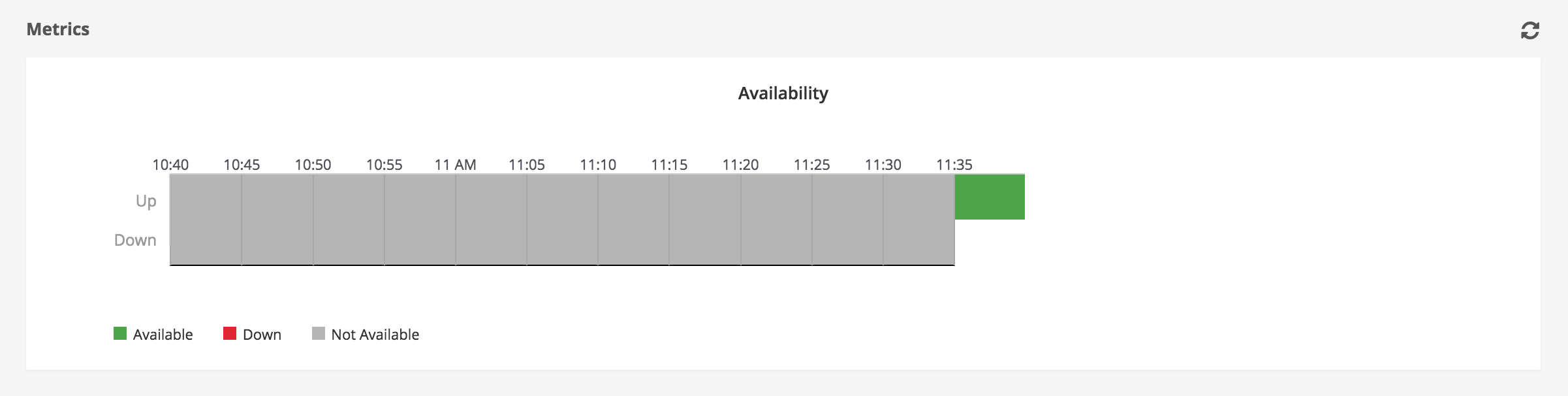Click the green Available legend swatch
Screen dimensions: 1568x396
[120, 334]
